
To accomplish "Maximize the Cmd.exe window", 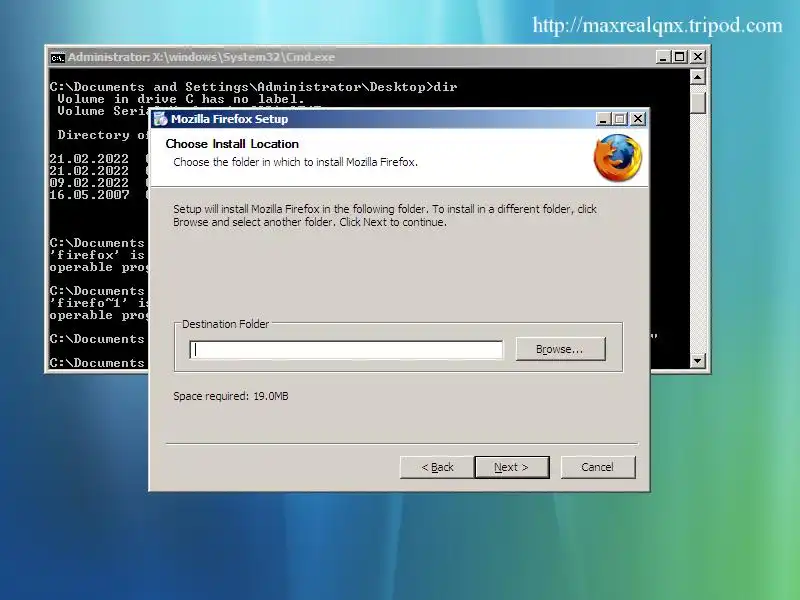I will [680, 57].
